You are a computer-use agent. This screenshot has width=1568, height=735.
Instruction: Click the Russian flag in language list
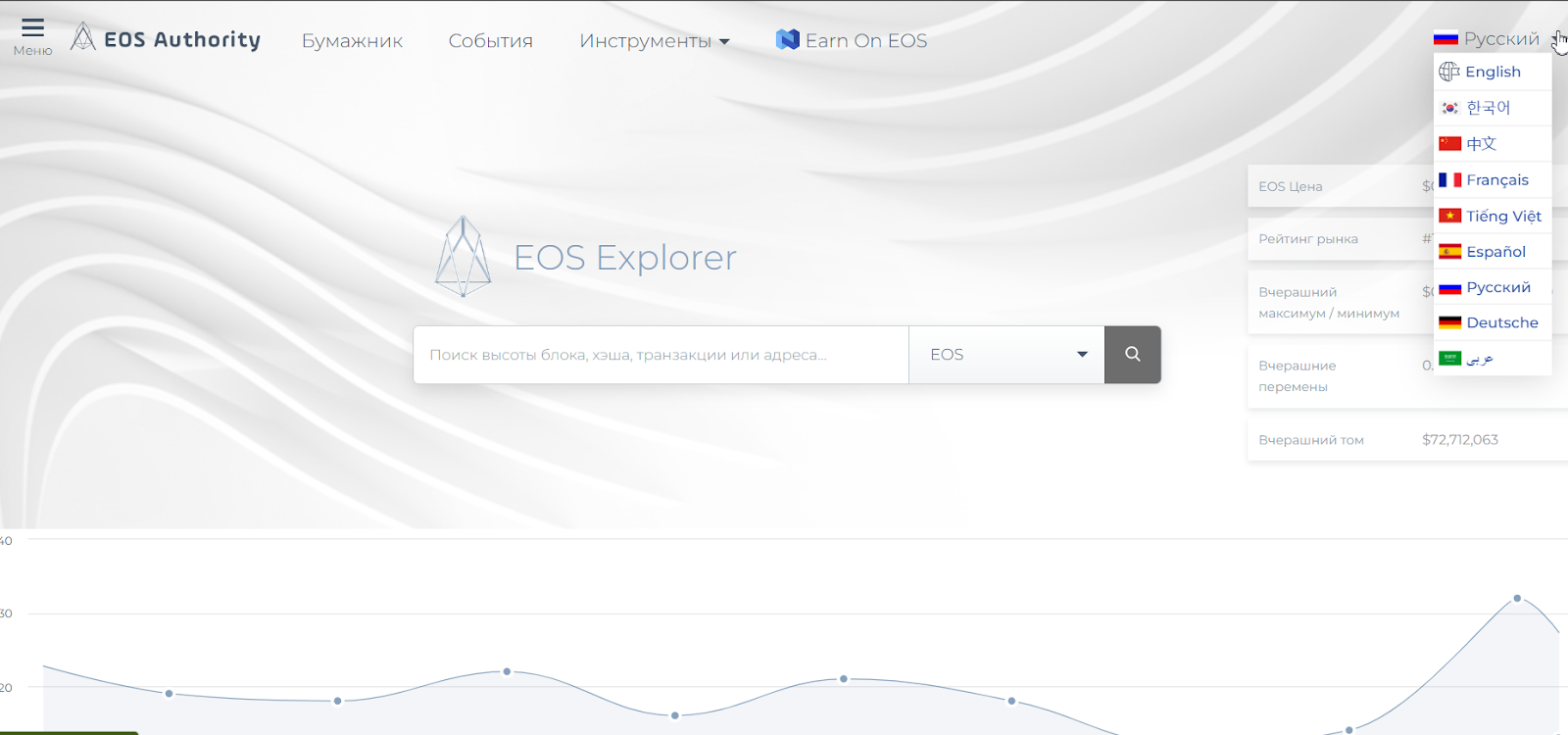pyautogui.click(x=1450, y=288)
